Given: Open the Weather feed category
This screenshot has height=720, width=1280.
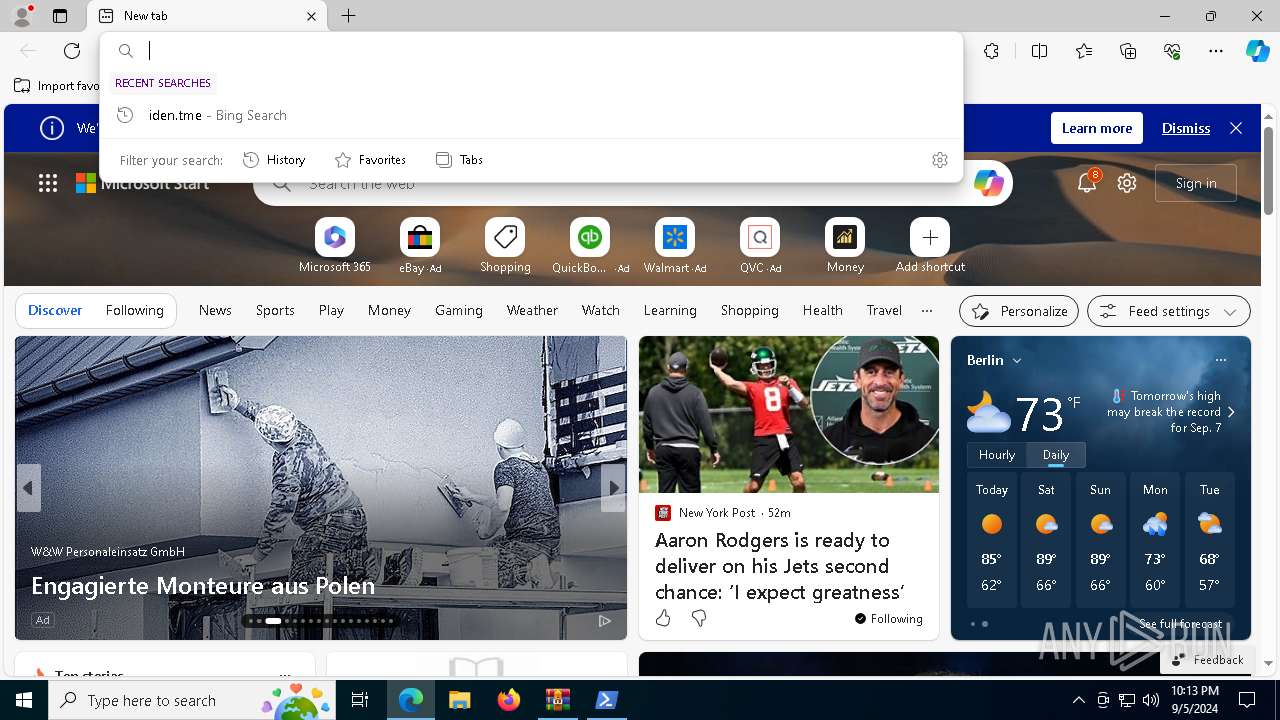Looking at the screenshot, I should [532, 311].
